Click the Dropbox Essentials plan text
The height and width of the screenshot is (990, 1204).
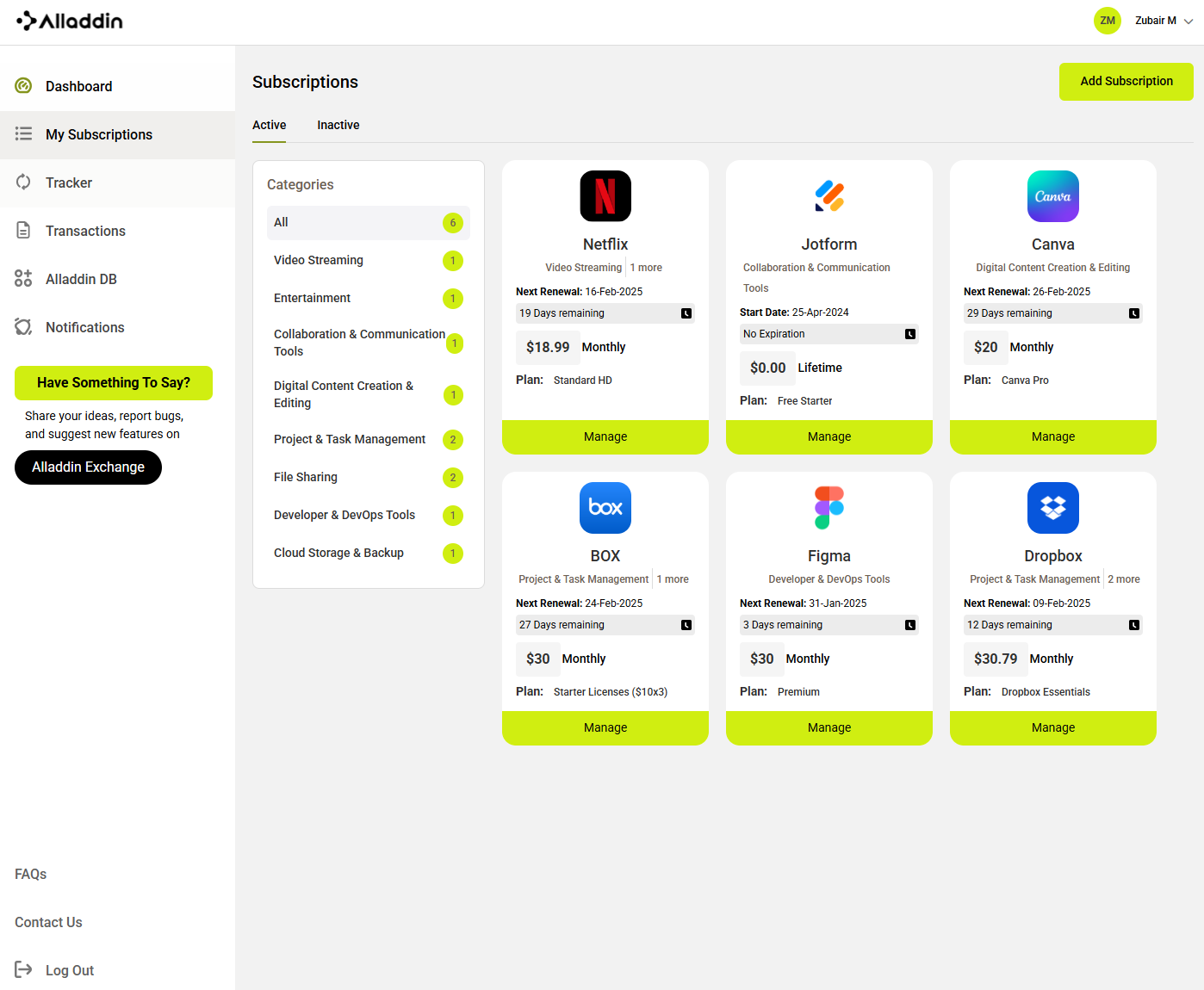[1046, 692]
